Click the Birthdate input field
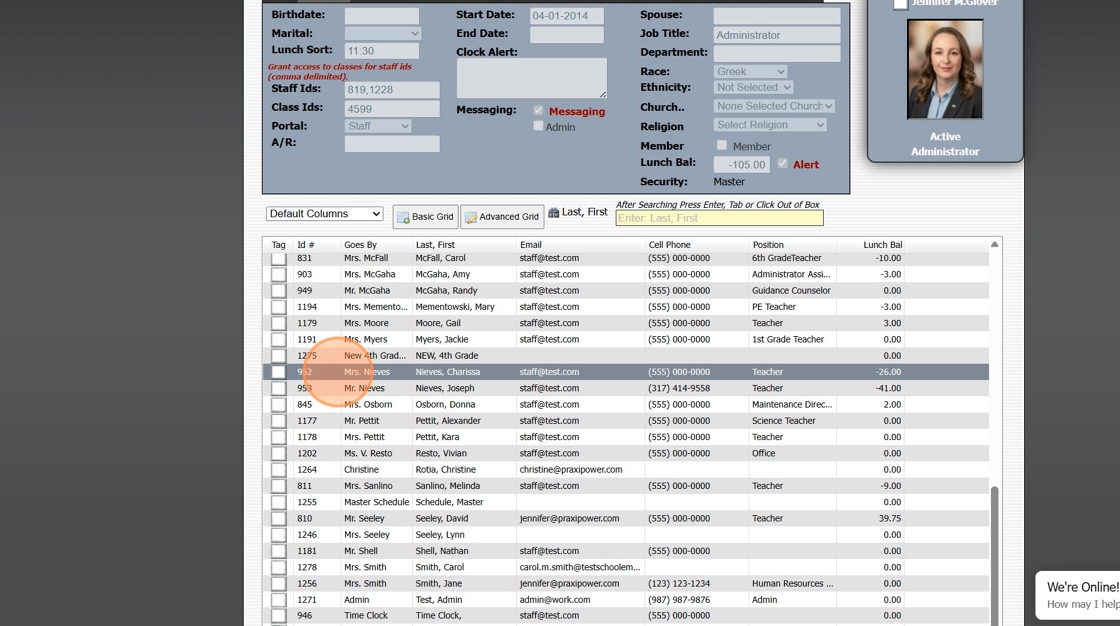Screen dimensions: 1120x626 tap(381, 16)
